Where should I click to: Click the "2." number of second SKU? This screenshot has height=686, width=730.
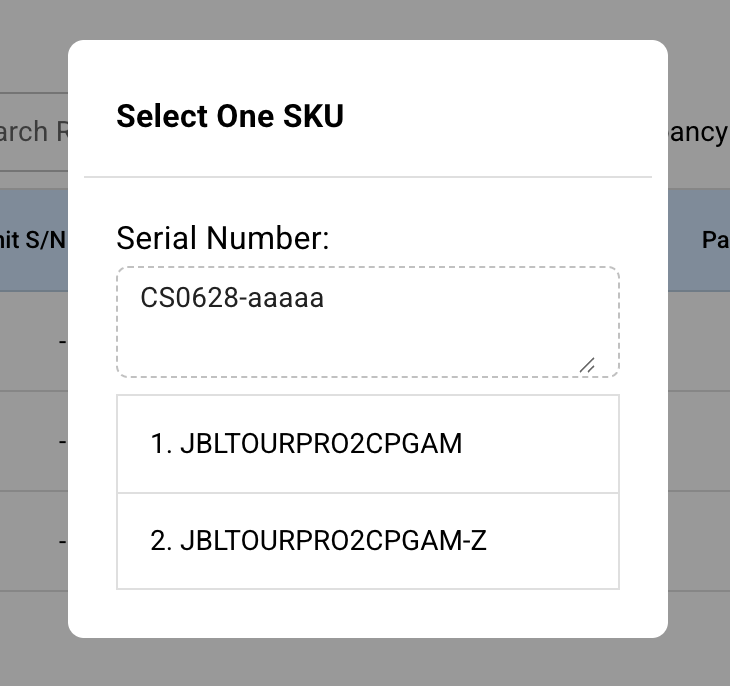[x=161, y=541]
